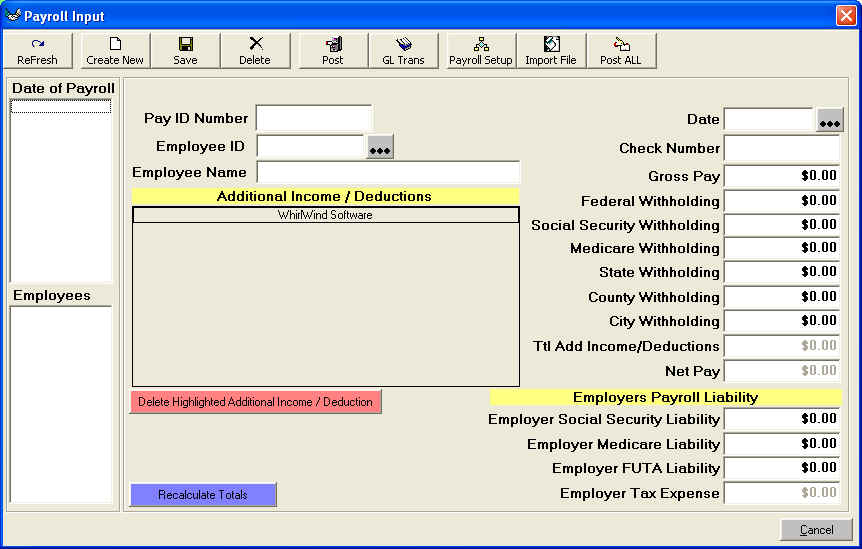Screen dimensions: 862x549
Task: Click Employer Medicare Liability field
Action: click(x=782, y=444)
